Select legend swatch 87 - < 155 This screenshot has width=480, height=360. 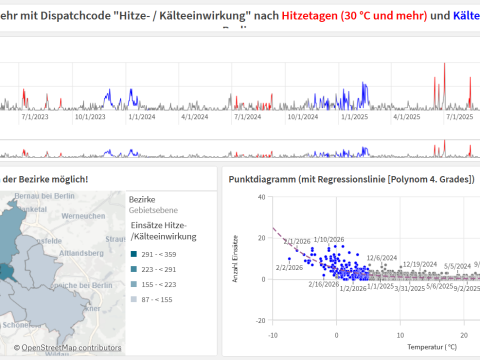pyautogui.click(x=134, y=299)
